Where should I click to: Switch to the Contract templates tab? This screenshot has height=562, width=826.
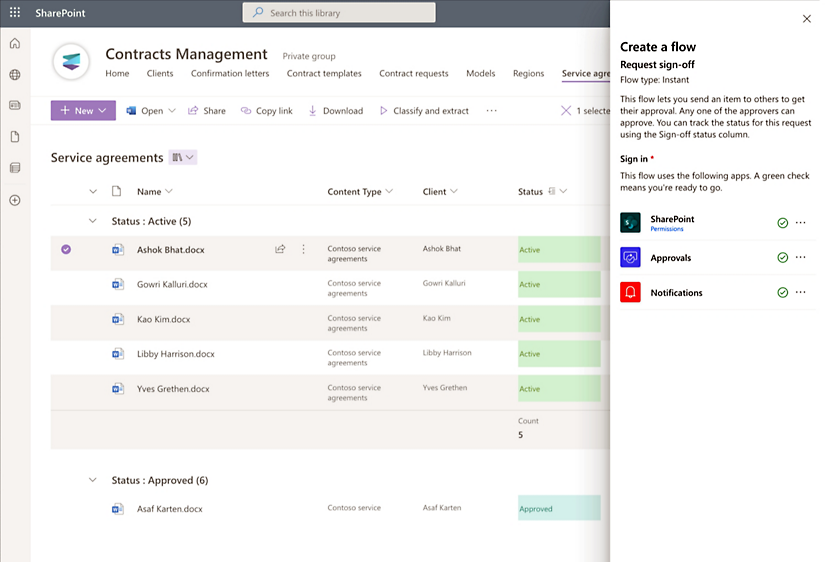point(323,74)
